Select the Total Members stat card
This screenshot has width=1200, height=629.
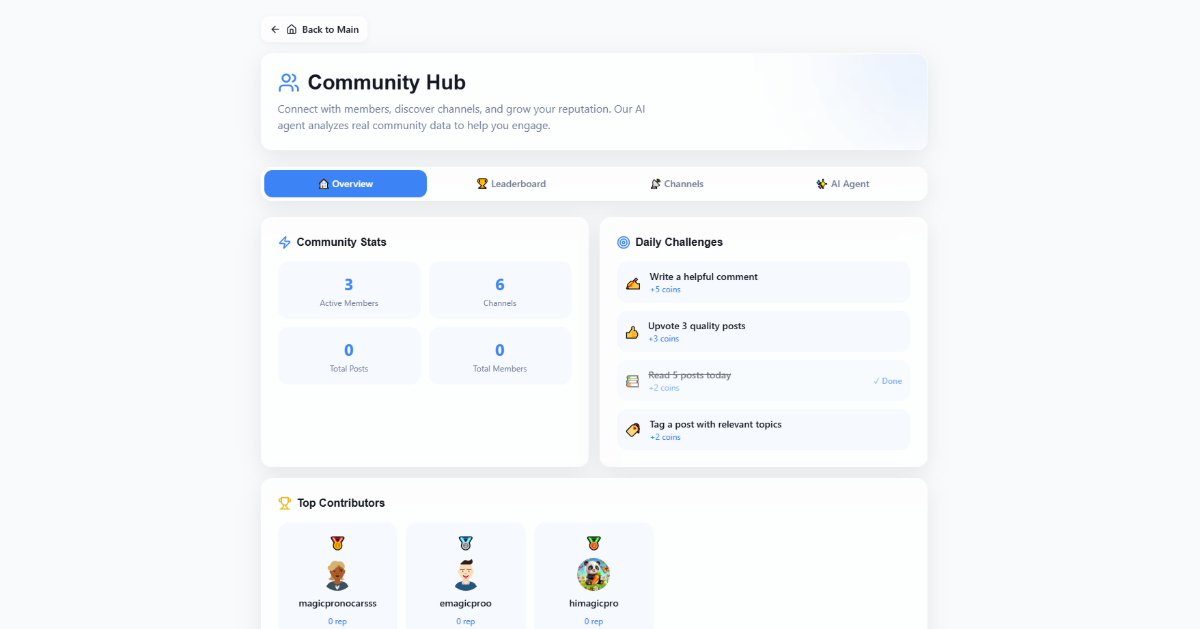pyautogui.click(x=500, y=356)
